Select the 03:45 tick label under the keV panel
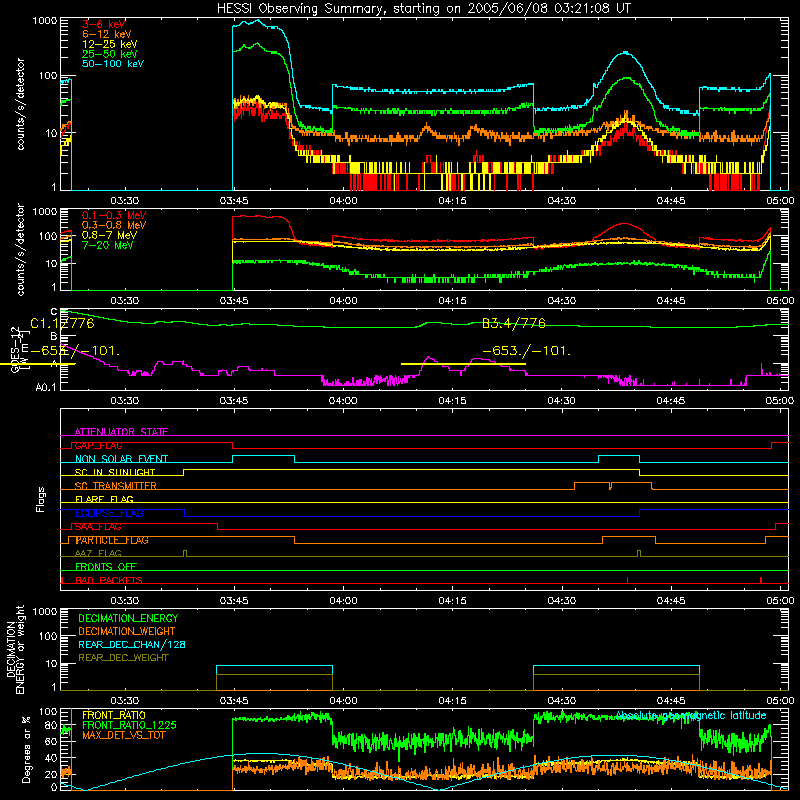Viewport: 800px width, 800px height. [234, 201]
